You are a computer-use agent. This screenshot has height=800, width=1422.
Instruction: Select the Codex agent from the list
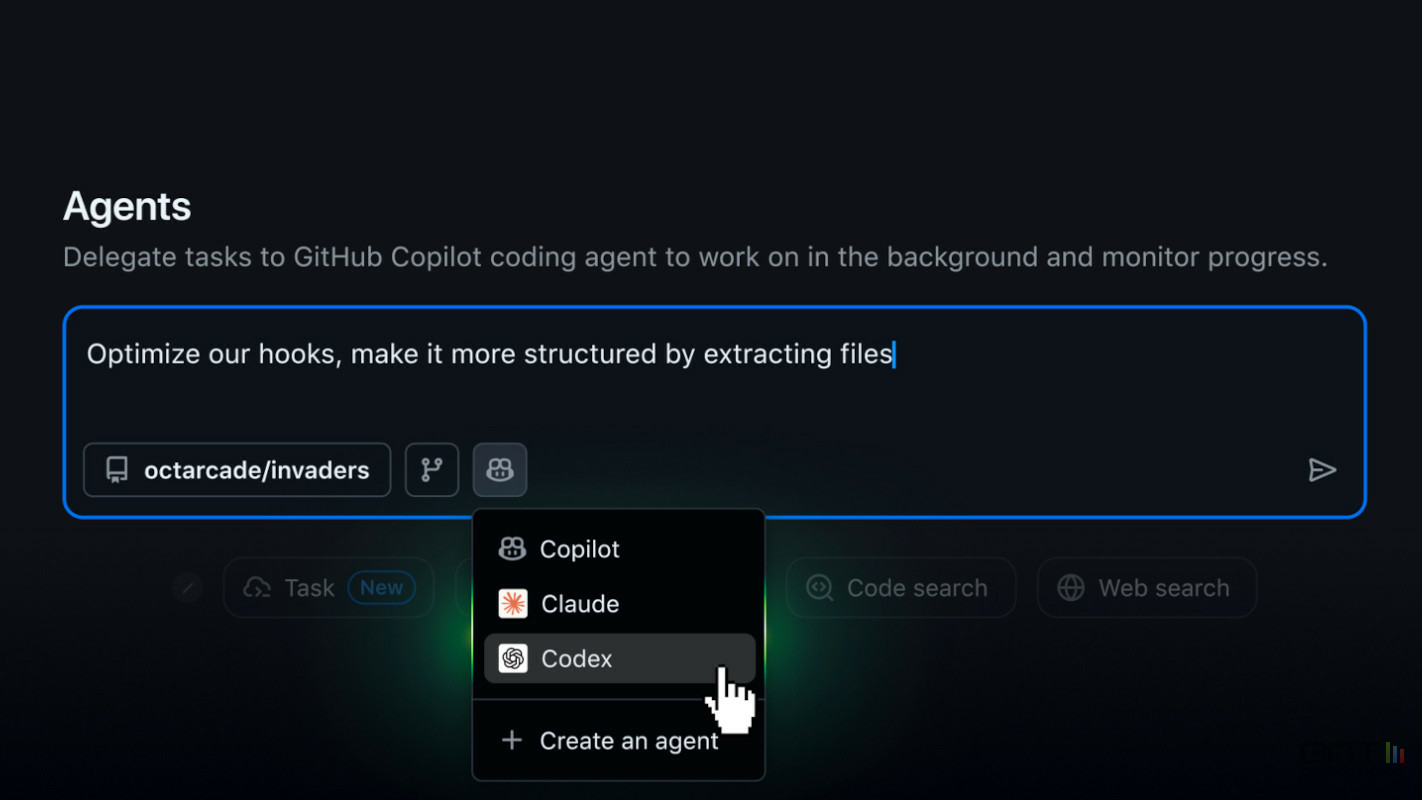pos(619,658)
